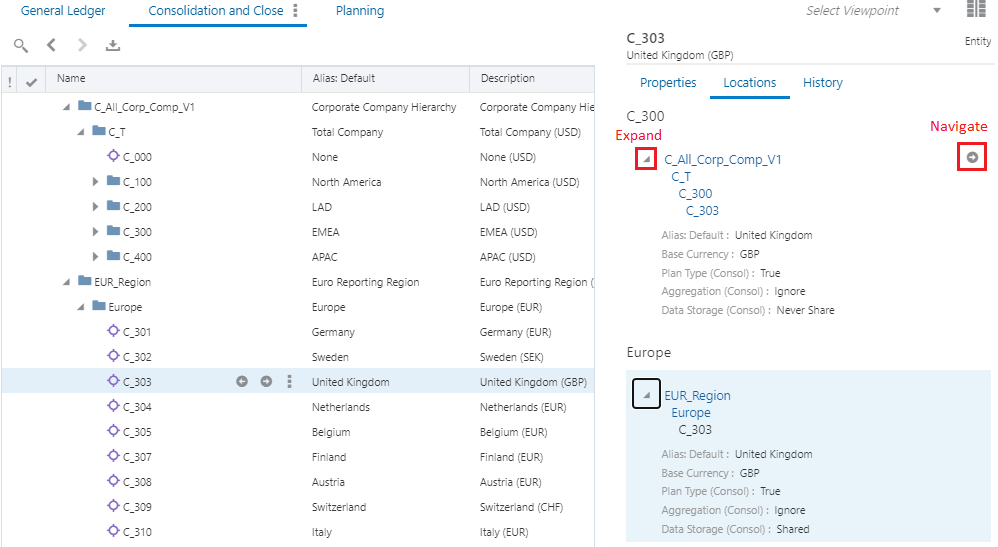The image size is (998, 547).
Task: Select the C_302 node icon
Action: tap(113, 355)
